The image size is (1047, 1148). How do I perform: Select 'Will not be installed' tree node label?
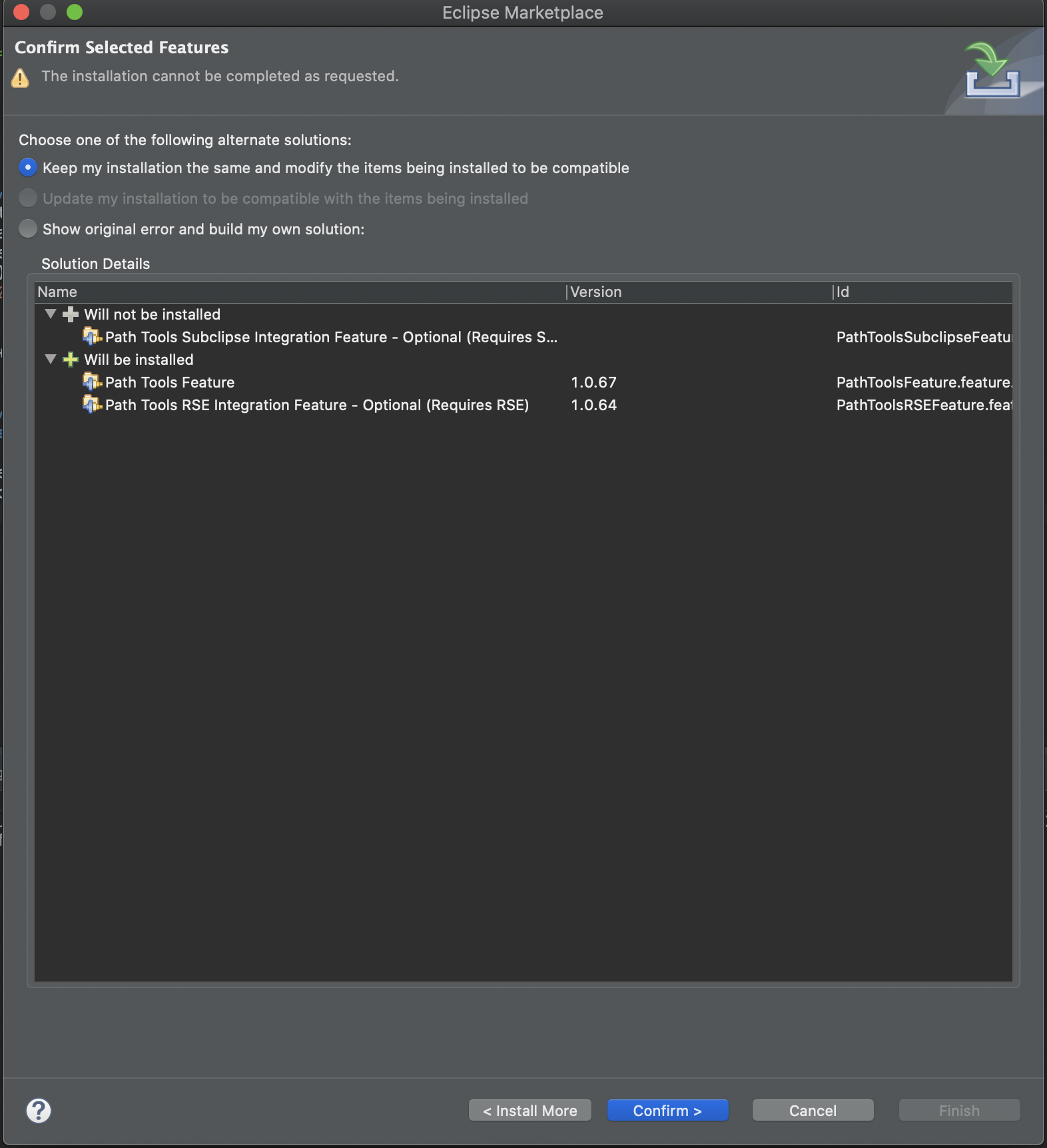(152, 314)
